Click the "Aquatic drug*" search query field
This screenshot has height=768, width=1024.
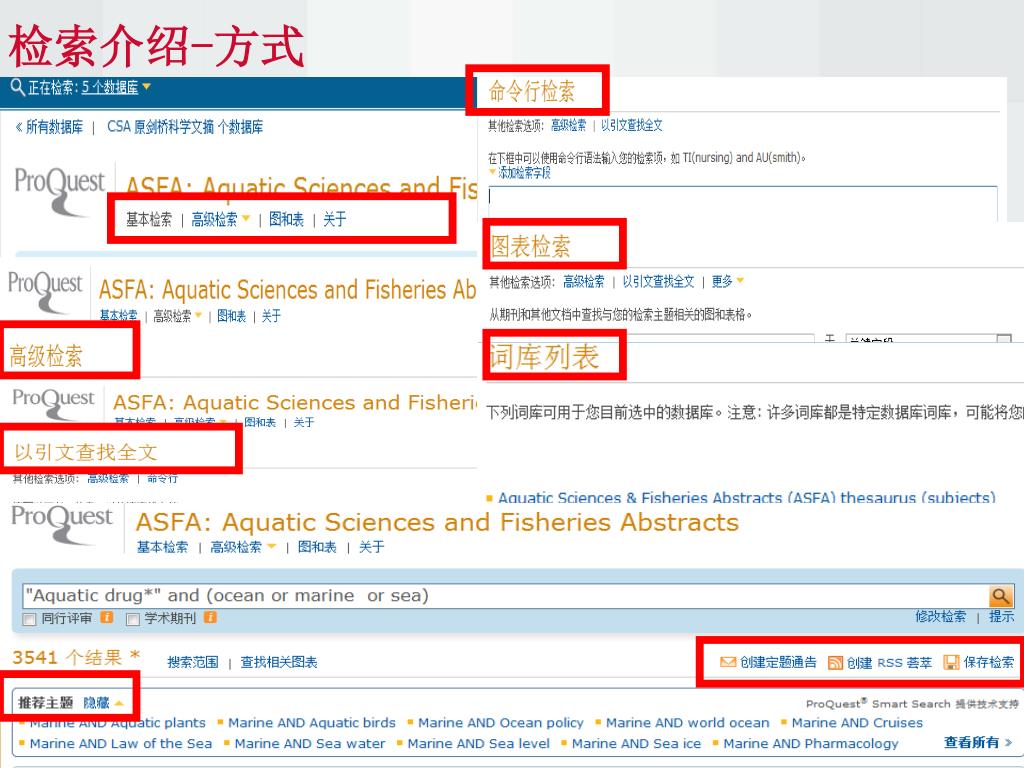[505, 596]
